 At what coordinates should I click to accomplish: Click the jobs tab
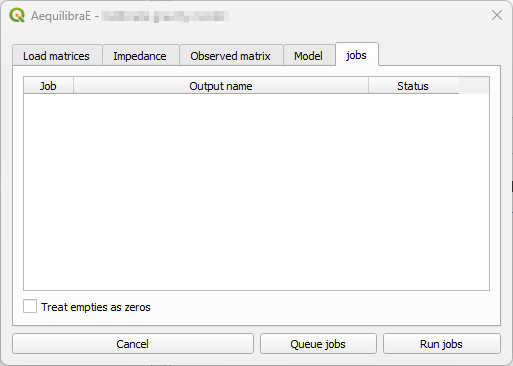tap(357, 54)
